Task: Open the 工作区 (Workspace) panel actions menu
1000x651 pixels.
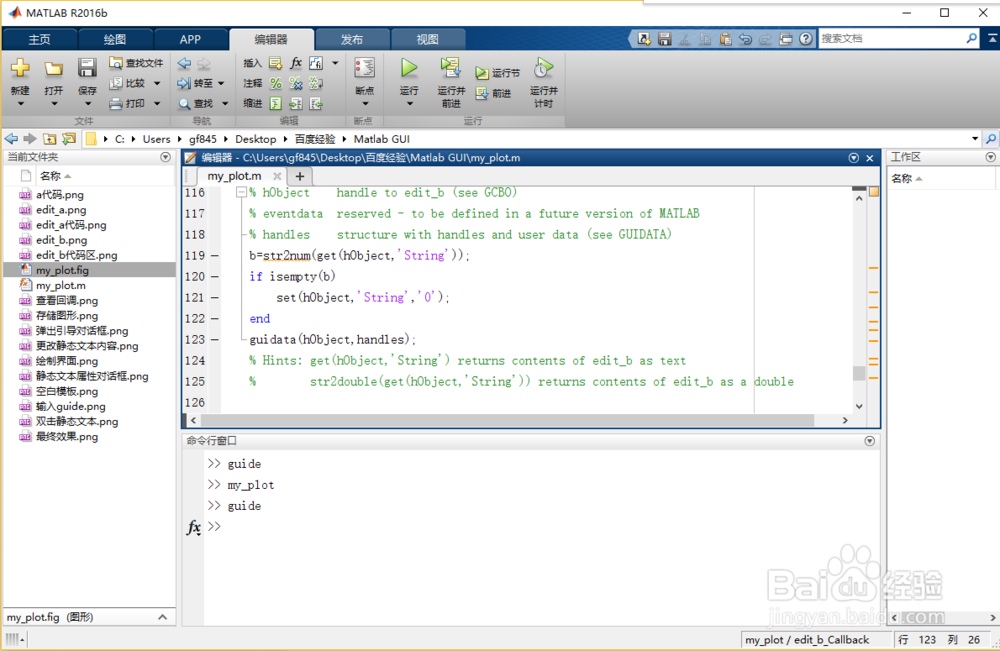Action: (990, 157)
